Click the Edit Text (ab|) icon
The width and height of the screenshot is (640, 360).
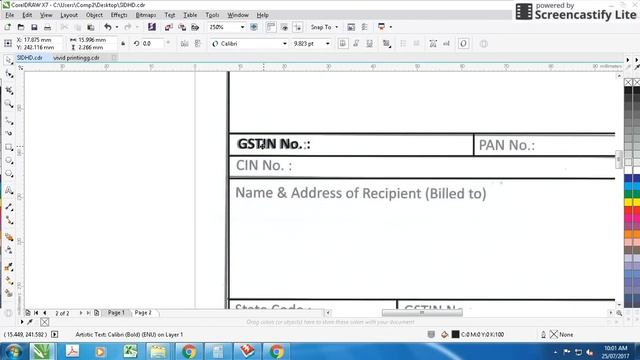click(x=447, y=43)
